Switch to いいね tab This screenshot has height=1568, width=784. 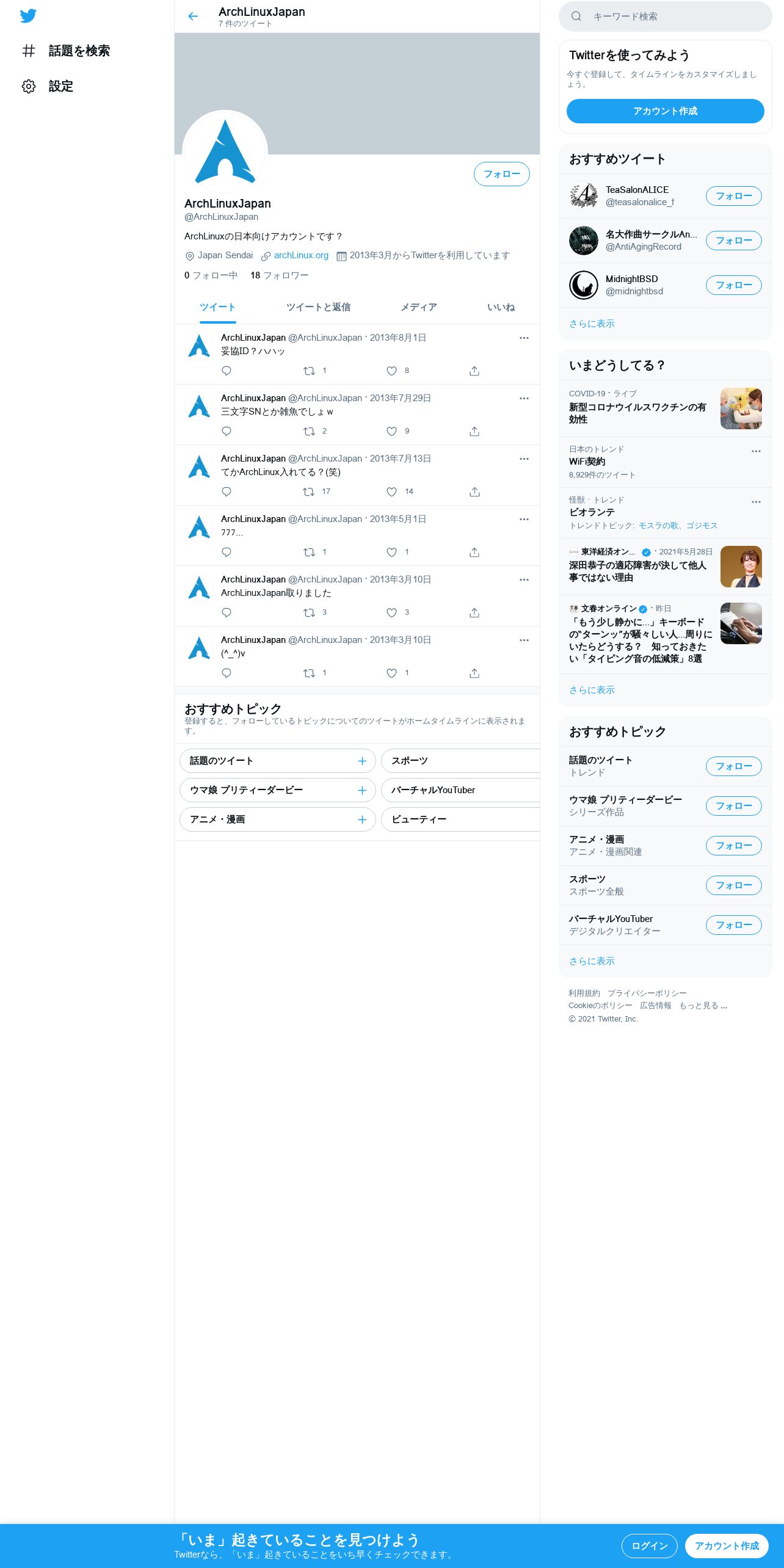[x=501, y=307]
